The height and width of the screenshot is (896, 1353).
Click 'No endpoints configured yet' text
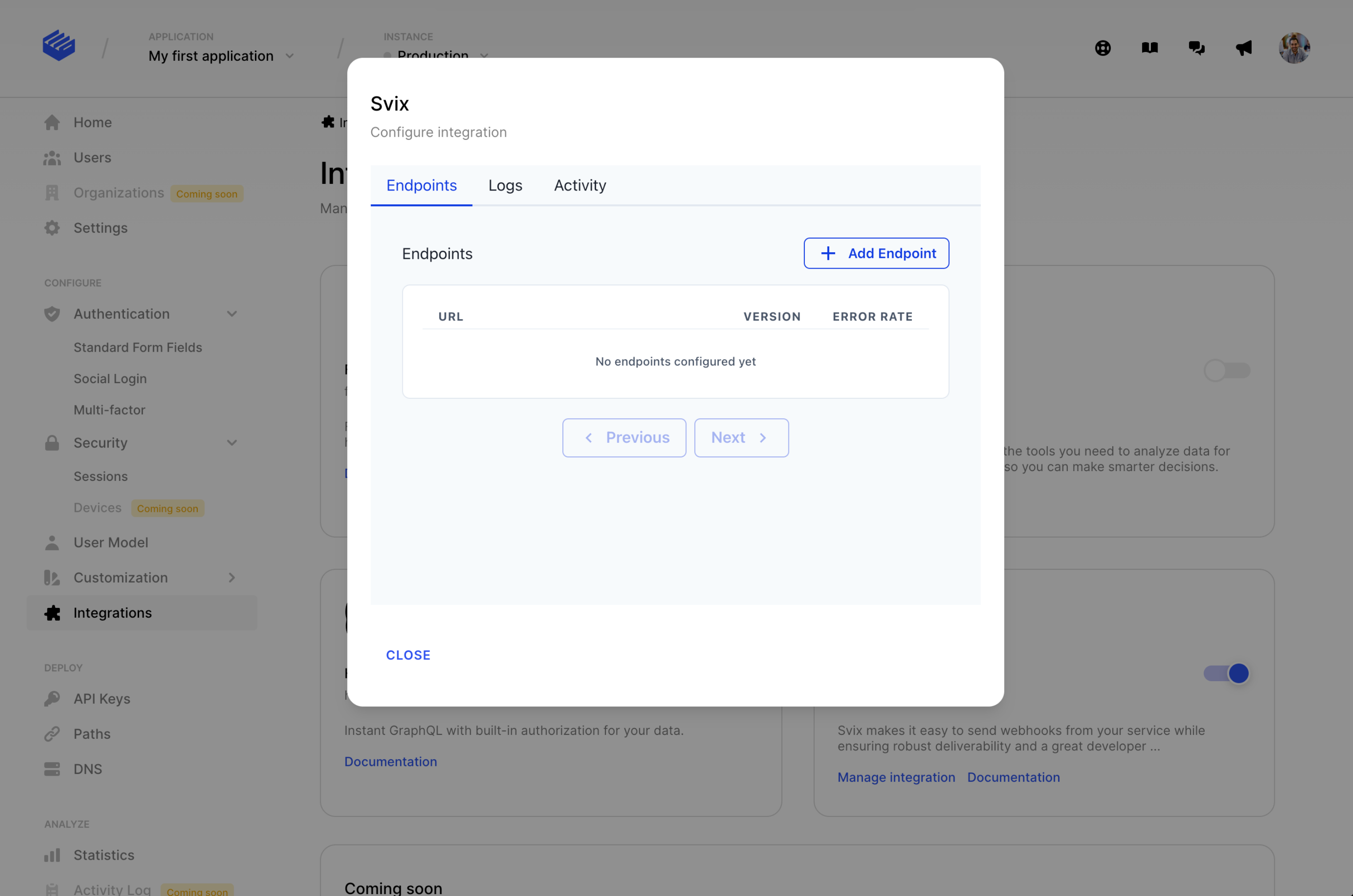pos(676,362)
